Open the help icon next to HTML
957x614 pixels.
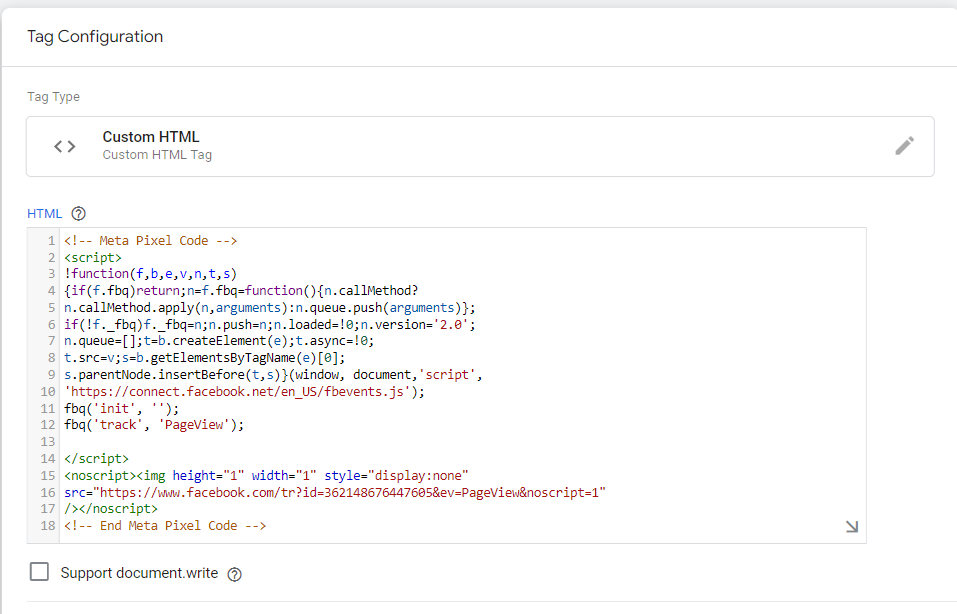coord(79,214)
